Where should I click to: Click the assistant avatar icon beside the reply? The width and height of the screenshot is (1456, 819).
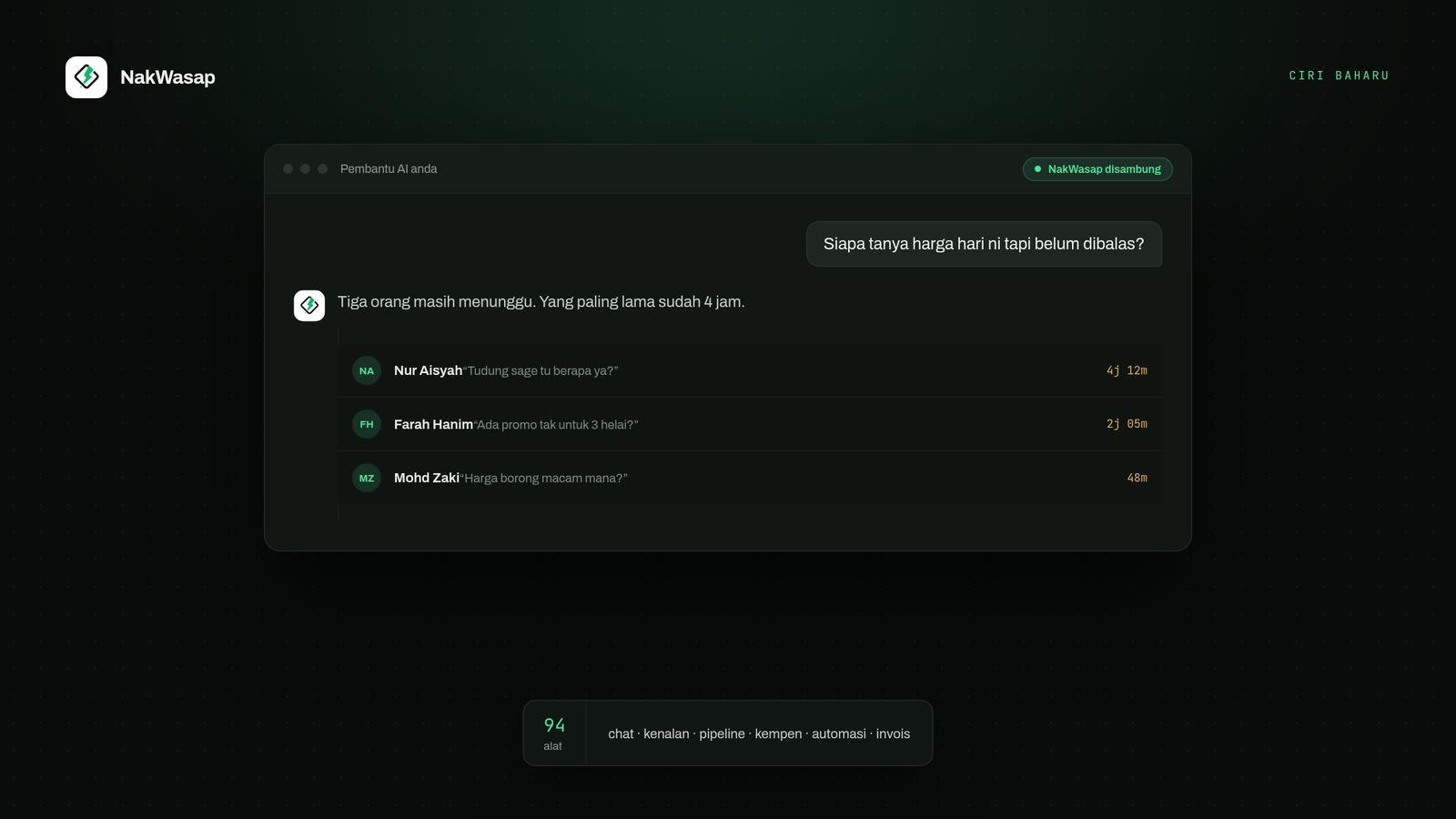[309, 306]
